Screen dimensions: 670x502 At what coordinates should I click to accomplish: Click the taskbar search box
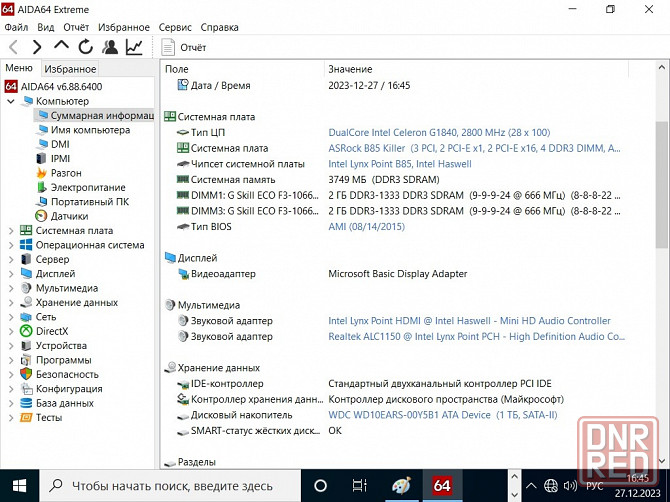click(170, 486)
